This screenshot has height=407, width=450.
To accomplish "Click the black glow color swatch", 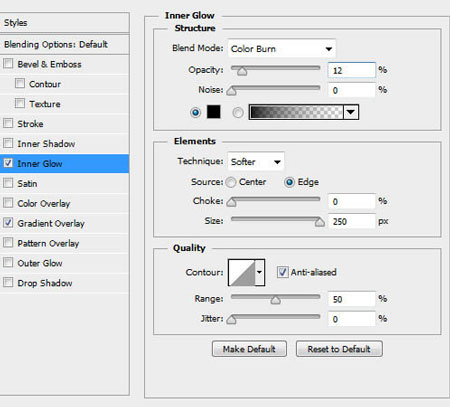I will [213, 112].
